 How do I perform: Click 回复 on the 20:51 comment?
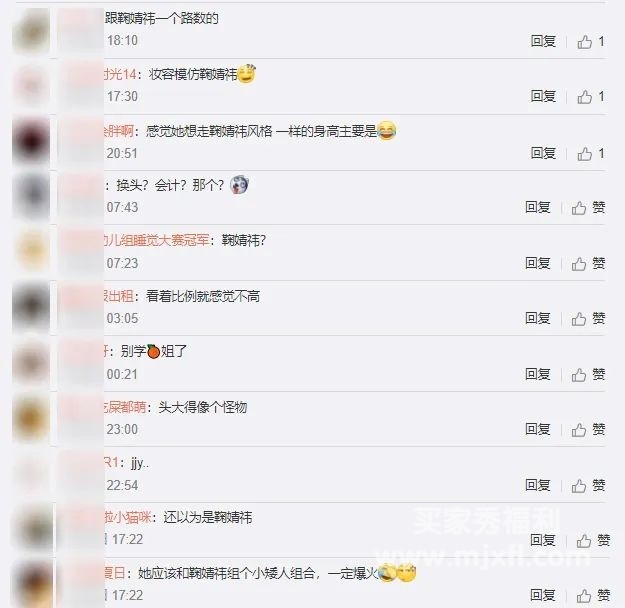(543, 153)
